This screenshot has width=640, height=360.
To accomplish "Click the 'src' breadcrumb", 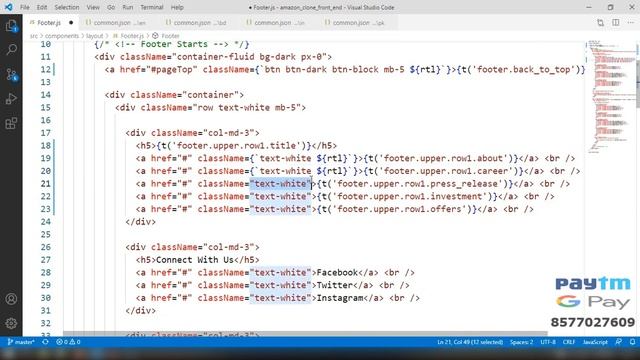I will (33, 36).
